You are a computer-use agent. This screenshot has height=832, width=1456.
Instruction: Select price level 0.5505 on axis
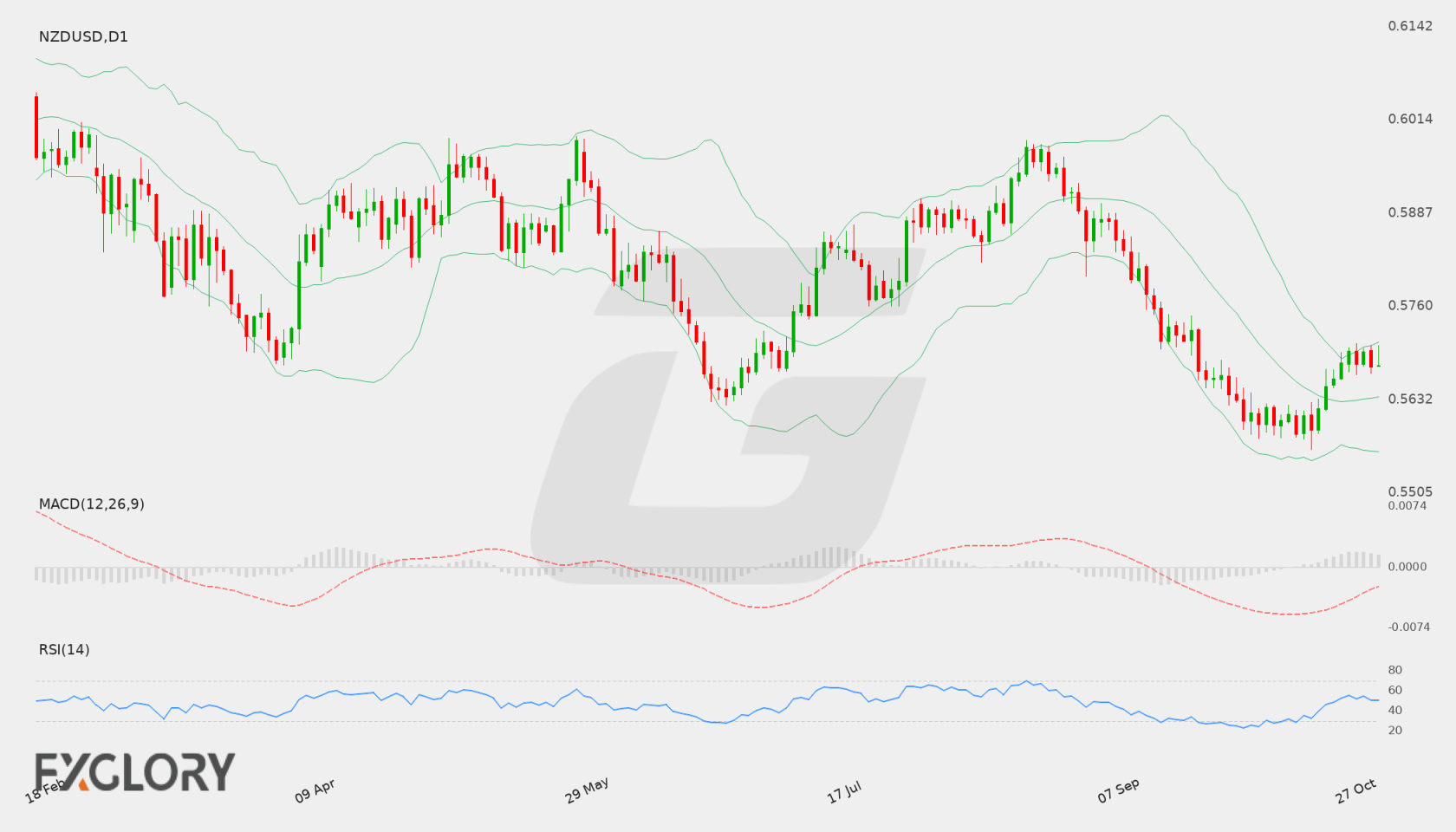coord(1410,491)
